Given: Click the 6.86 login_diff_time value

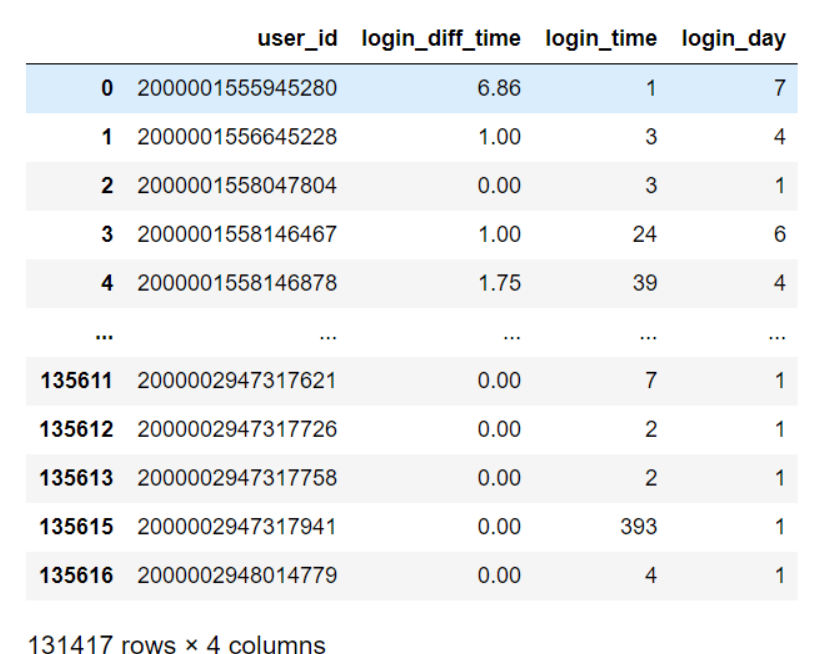Looking at the screenshot, I should (499, 88).
